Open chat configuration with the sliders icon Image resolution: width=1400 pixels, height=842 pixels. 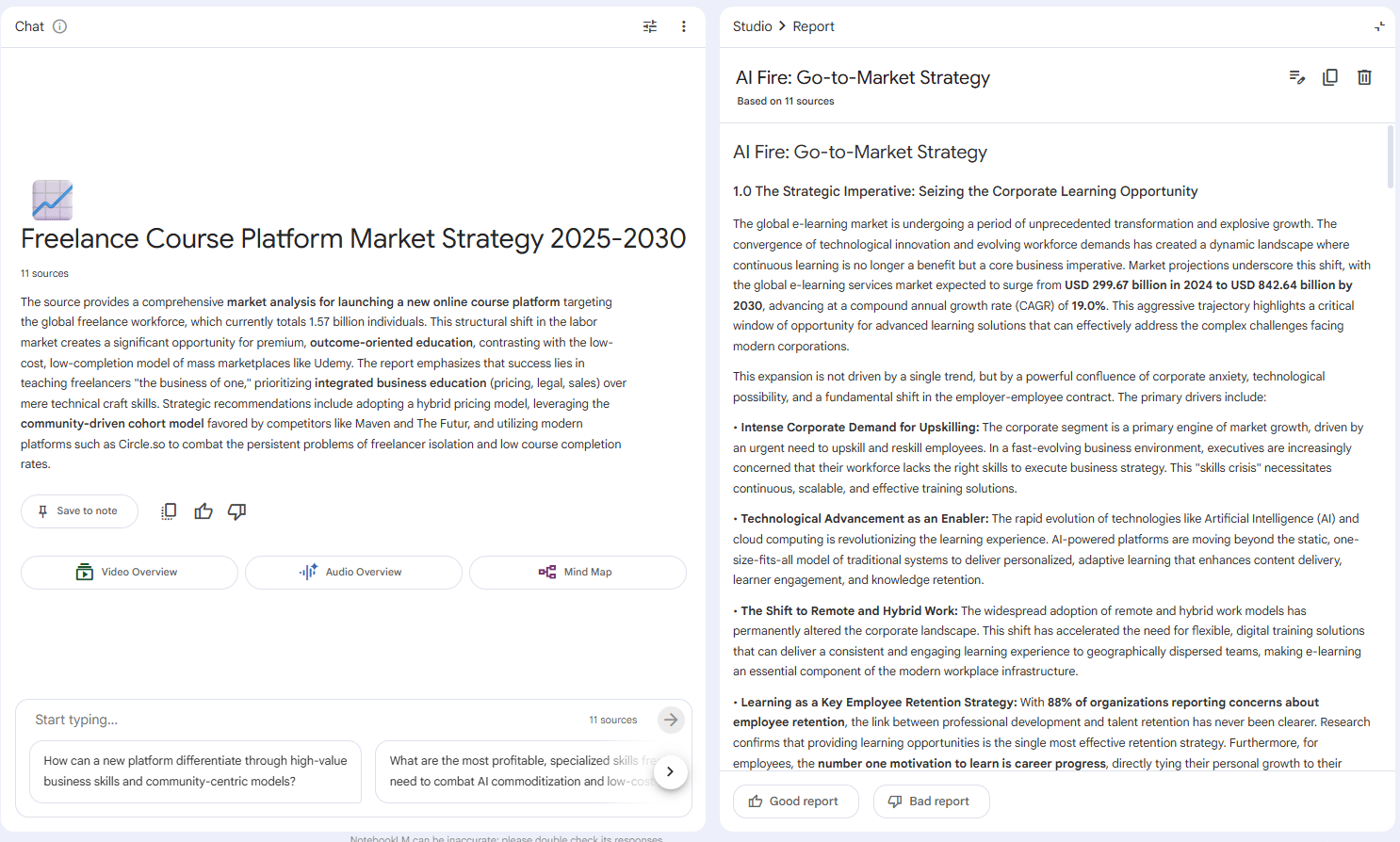click(x=649, y=26)
